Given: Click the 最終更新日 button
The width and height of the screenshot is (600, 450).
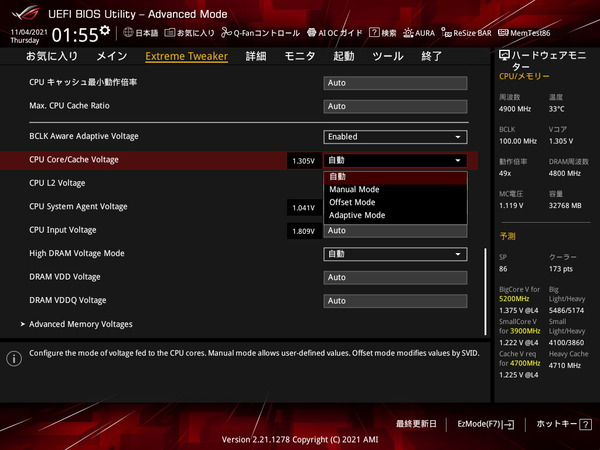Looking at the screenshot, I should point(416,424).
